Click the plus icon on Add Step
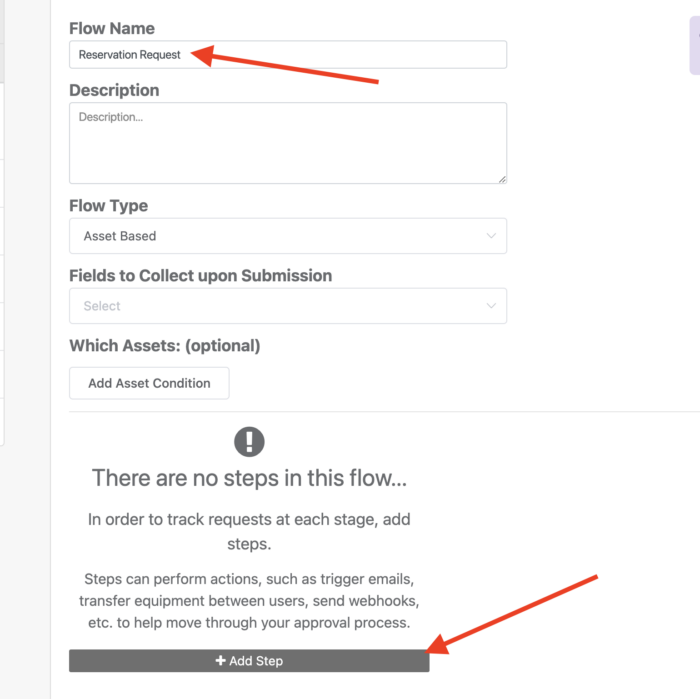The image size is (700, 699). (x=221, y=660)
